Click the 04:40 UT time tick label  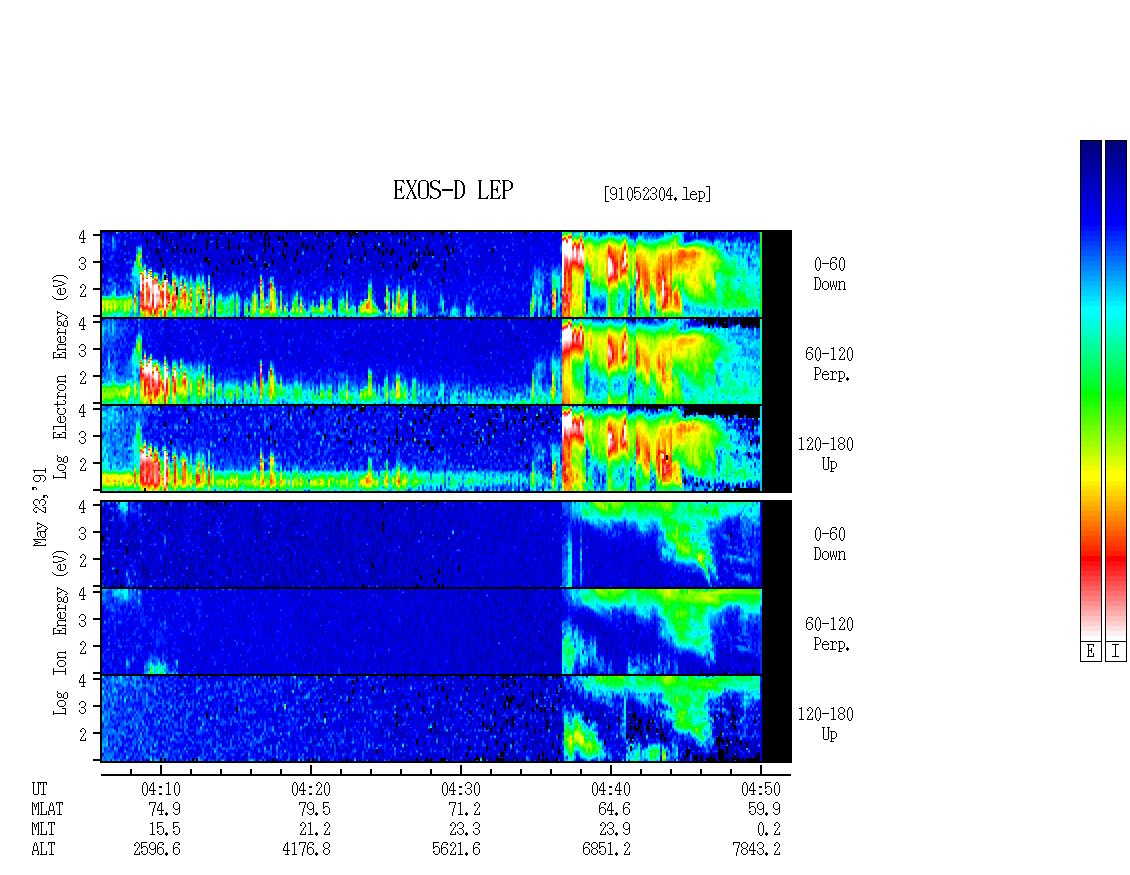pyautogui.click(x=610, y=789)
